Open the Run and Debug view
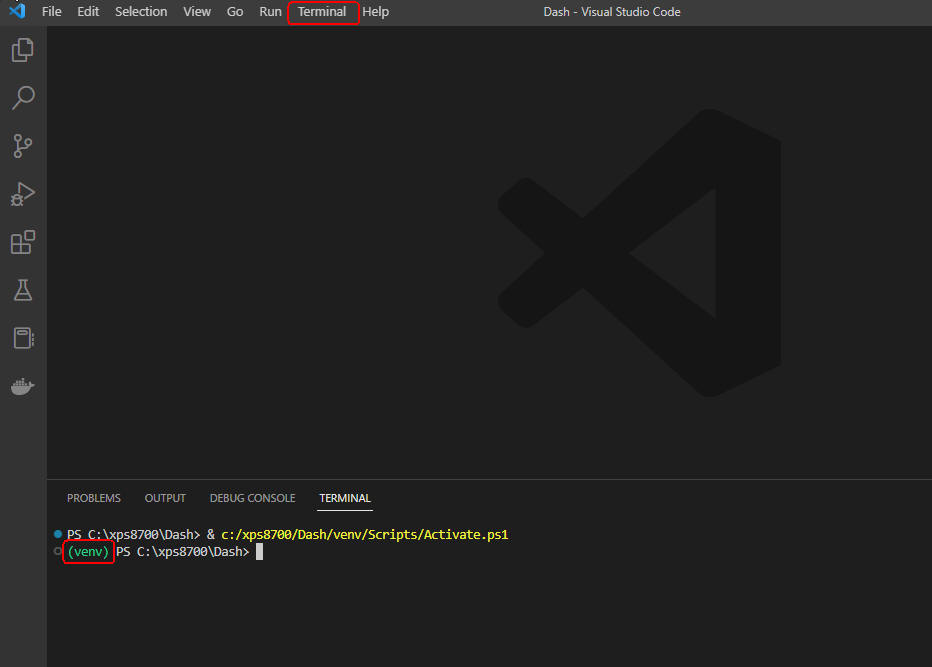 click(x=23, y=194)
